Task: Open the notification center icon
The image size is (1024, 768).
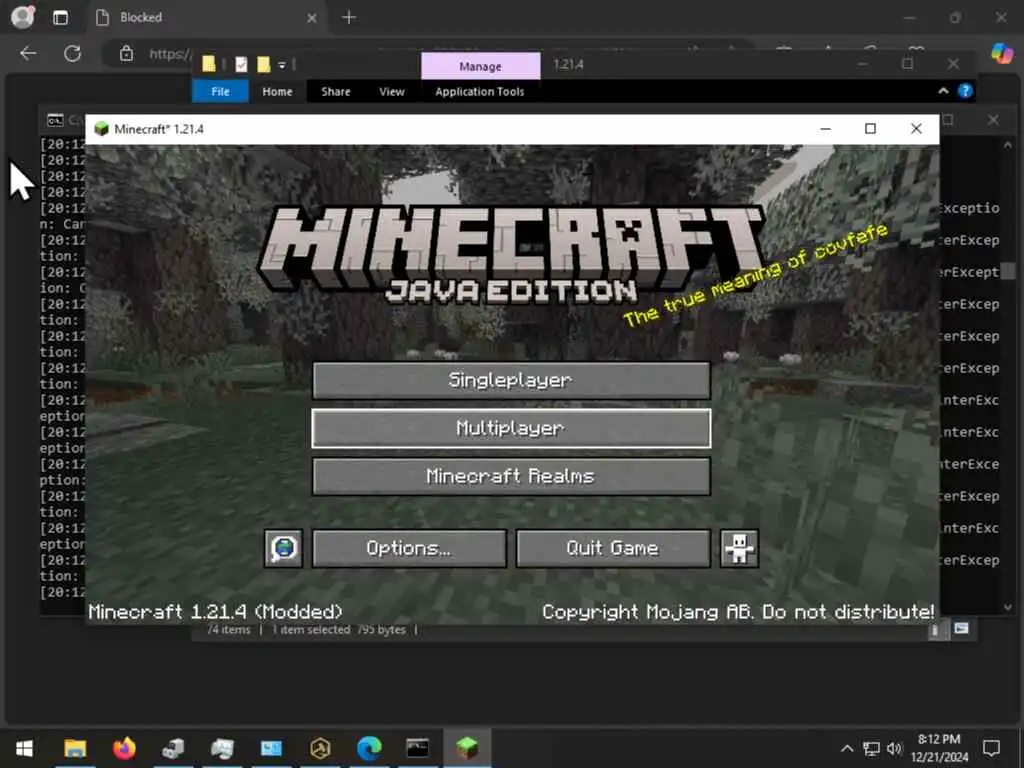Action: tap(991, 748)
